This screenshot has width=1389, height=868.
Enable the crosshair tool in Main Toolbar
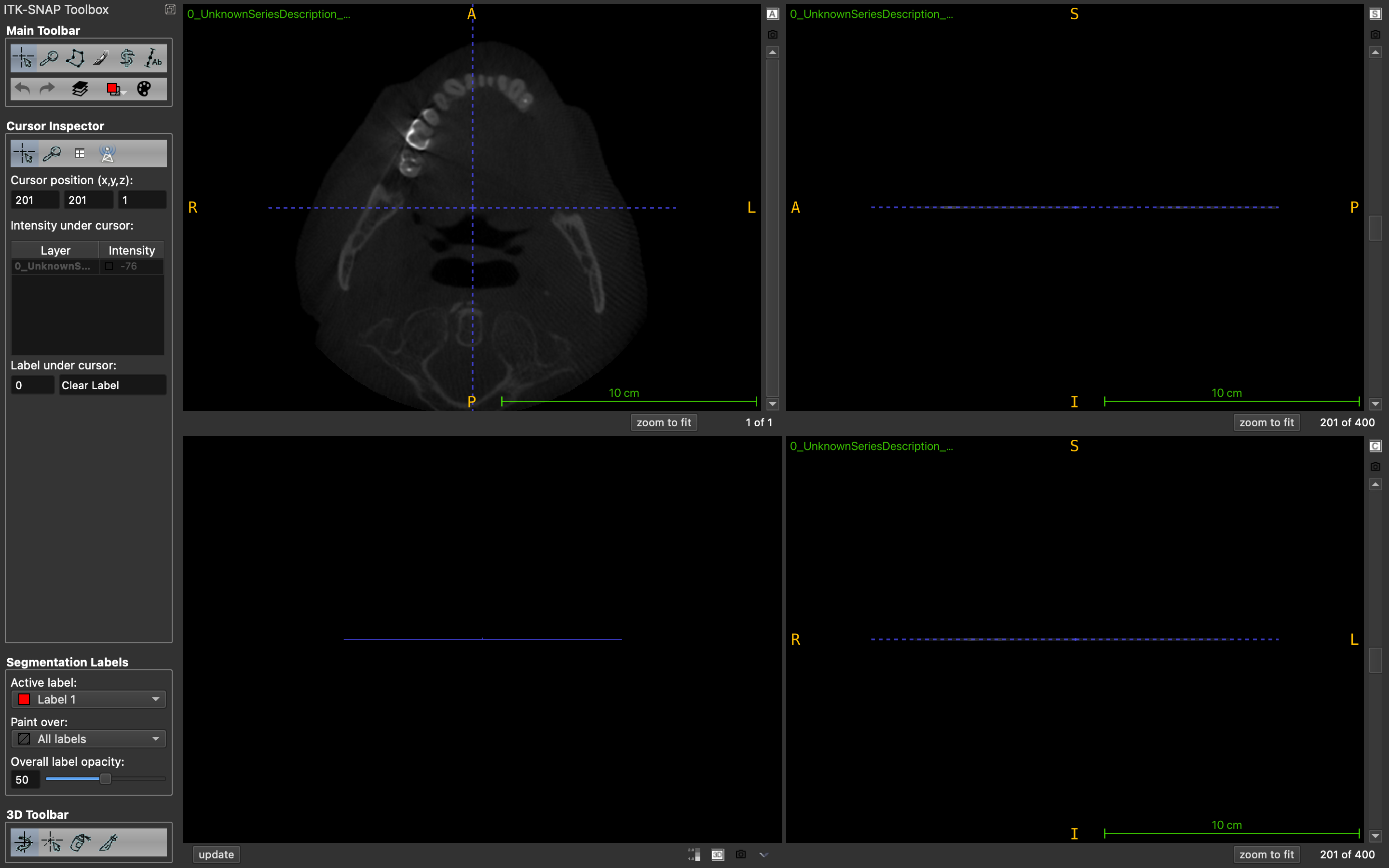click(x=24, y=57)
